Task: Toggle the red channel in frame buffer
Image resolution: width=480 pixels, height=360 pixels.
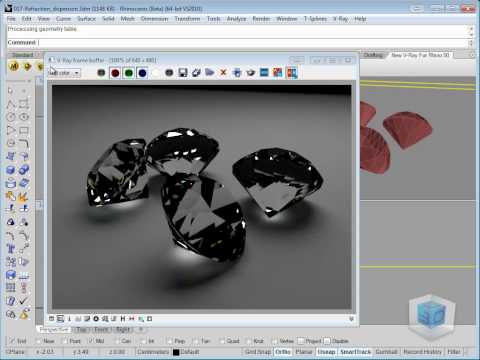Action: (x=115, y=73)
